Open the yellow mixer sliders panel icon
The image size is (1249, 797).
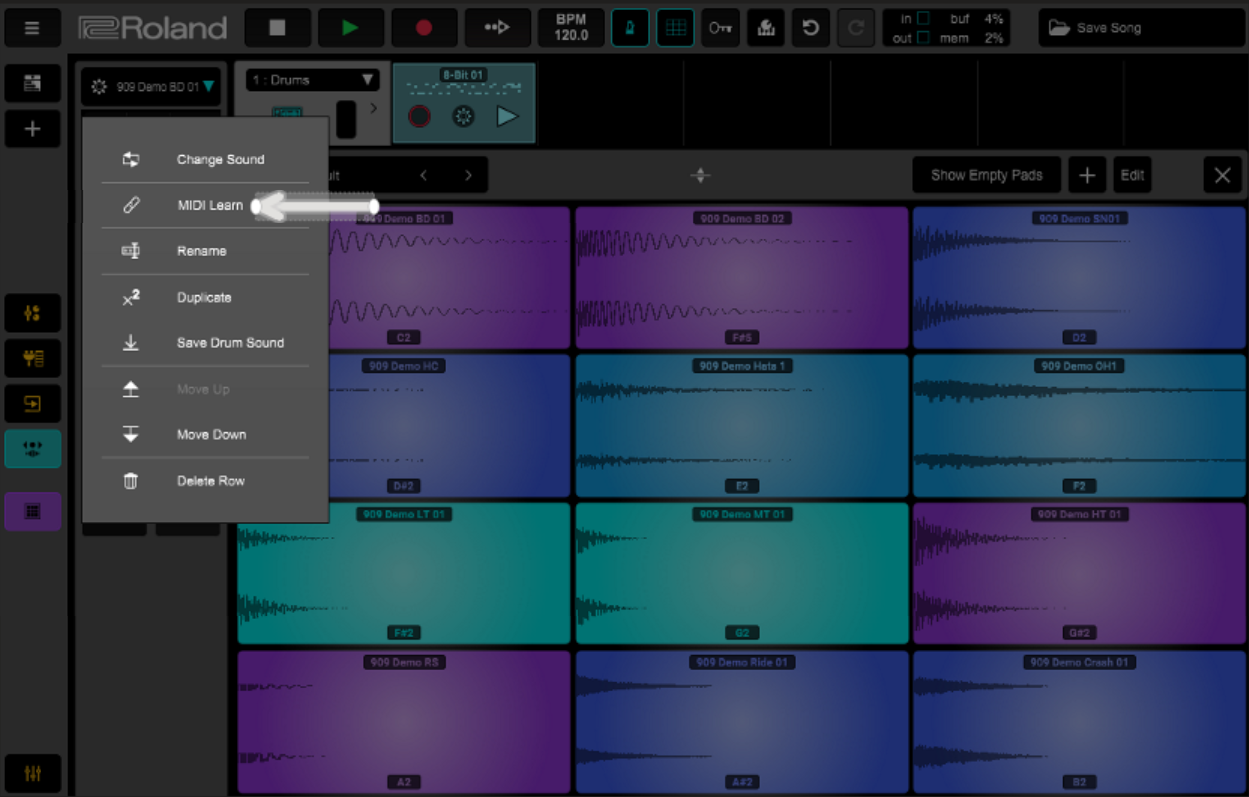point(32,313)
